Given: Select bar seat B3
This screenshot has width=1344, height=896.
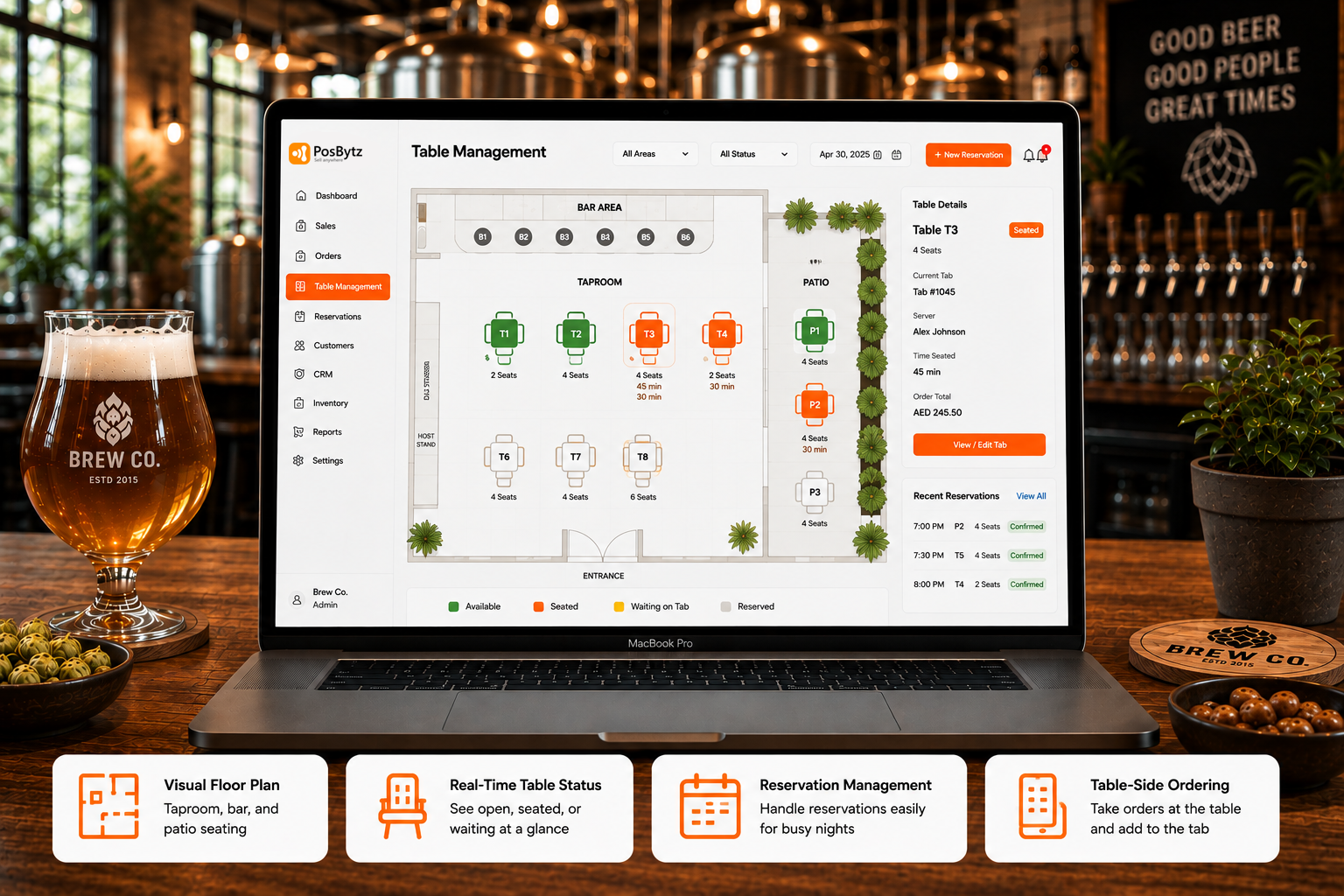Looking at the screenshot, I should coord(564,237).
